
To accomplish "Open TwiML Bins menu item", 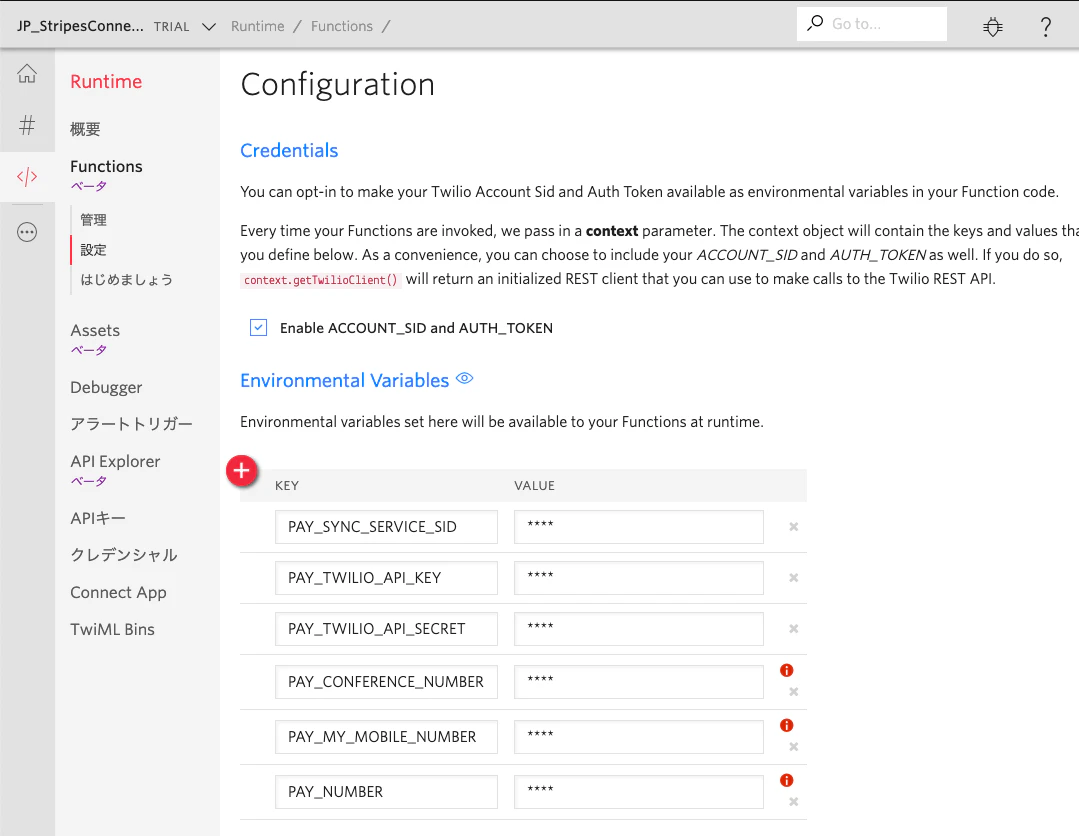I will (112, 629).
